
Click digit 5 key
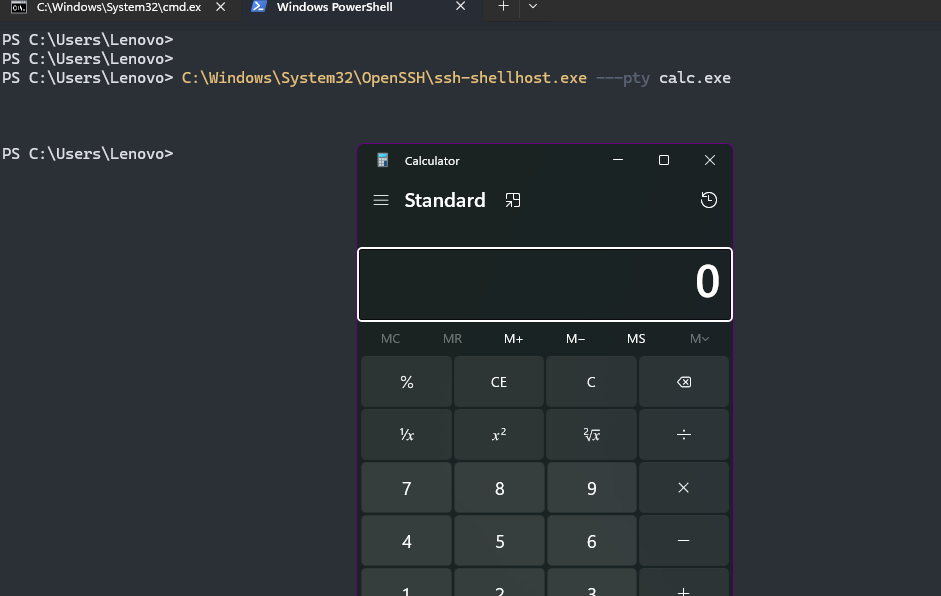499,541
